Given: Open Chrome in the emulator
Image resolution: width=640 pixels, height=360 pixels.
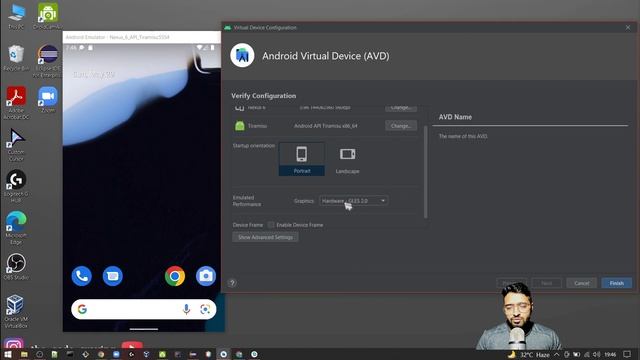Looking at the screenshot, I should pyautogui.click(x=175, y=276).
